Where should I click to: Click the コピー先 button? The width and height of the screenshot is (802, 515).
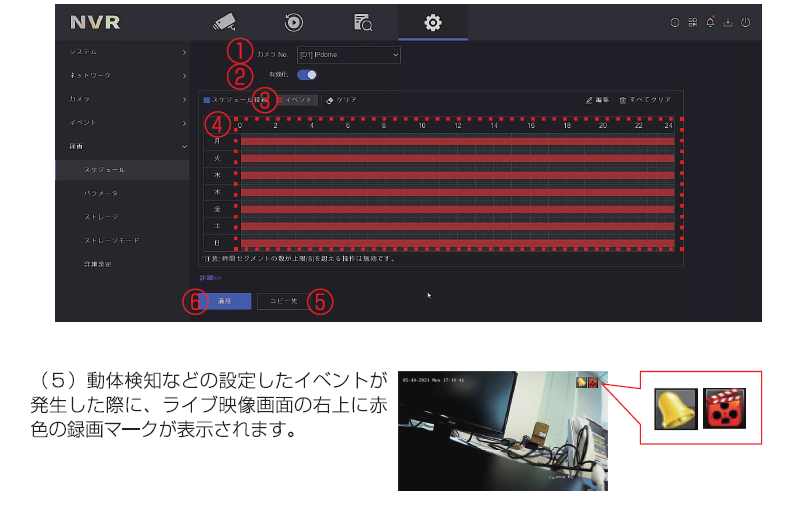click(x=284, y=301)
